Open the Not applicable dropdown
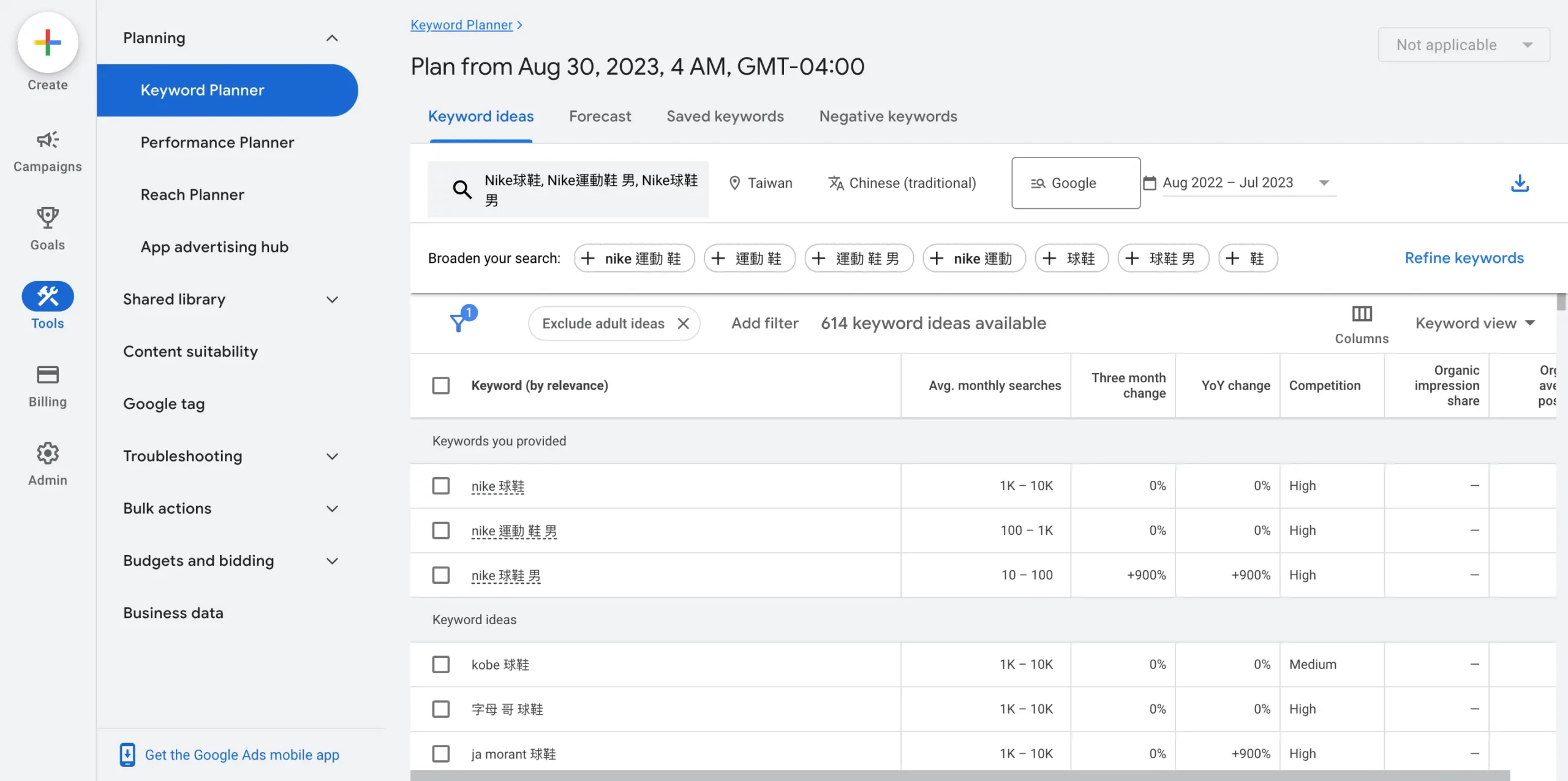The height and width of the screenshot is (781, 1568). [1464, 45]
